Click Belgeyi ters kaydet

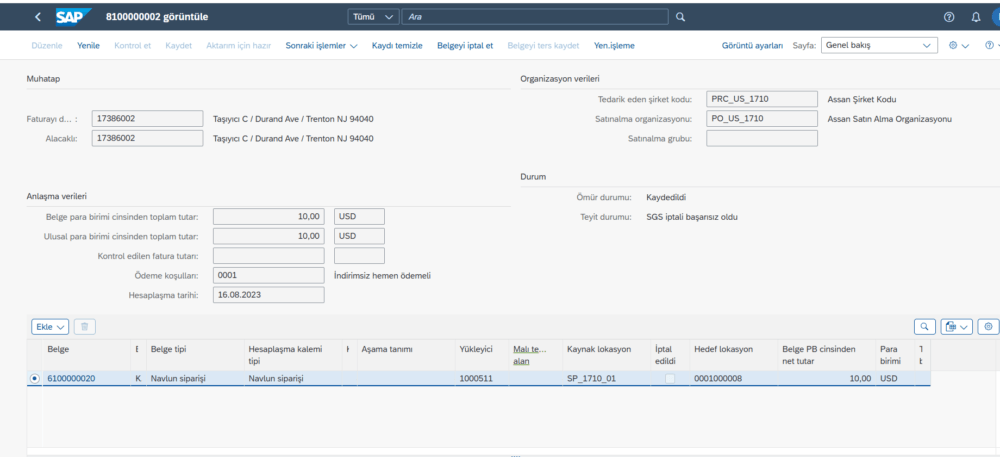coord(543,46)
